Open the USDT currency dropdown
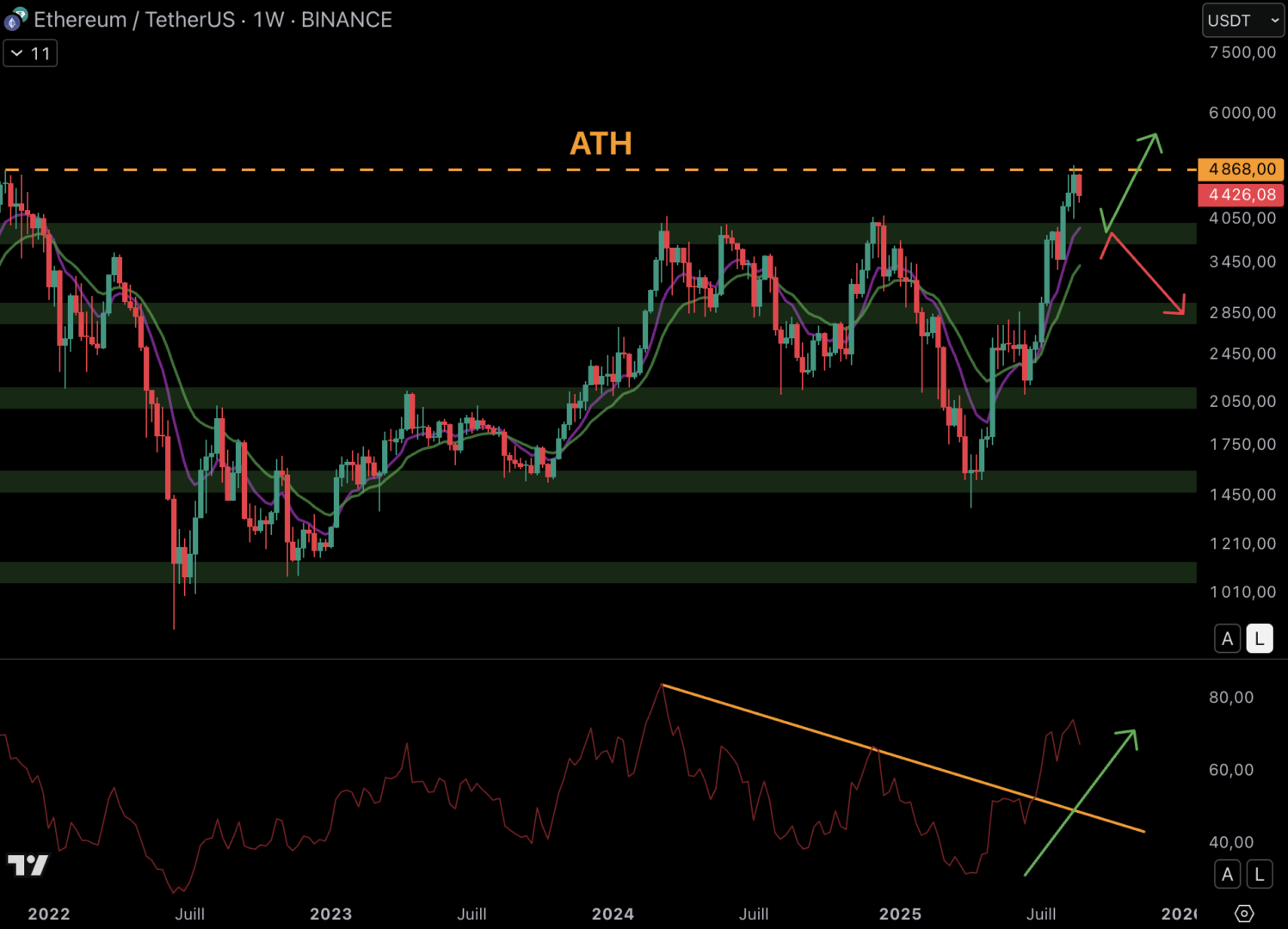The width and height of the screenshot is (1288, 929). pos(1243,21)
